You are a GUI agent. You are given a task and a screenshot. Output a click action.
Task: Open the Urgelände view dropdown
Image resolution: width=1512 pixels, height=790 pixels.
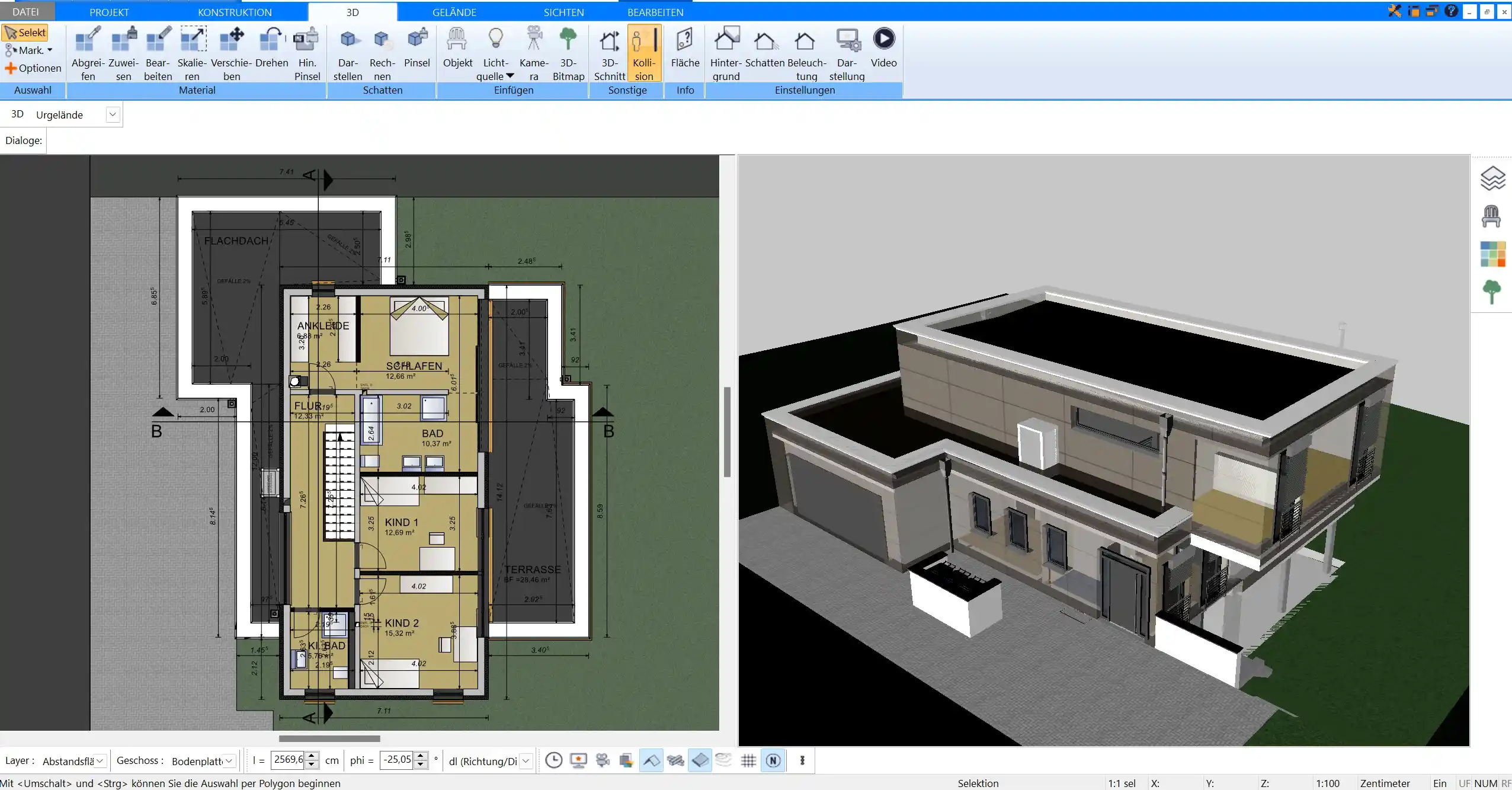point(113,114)
